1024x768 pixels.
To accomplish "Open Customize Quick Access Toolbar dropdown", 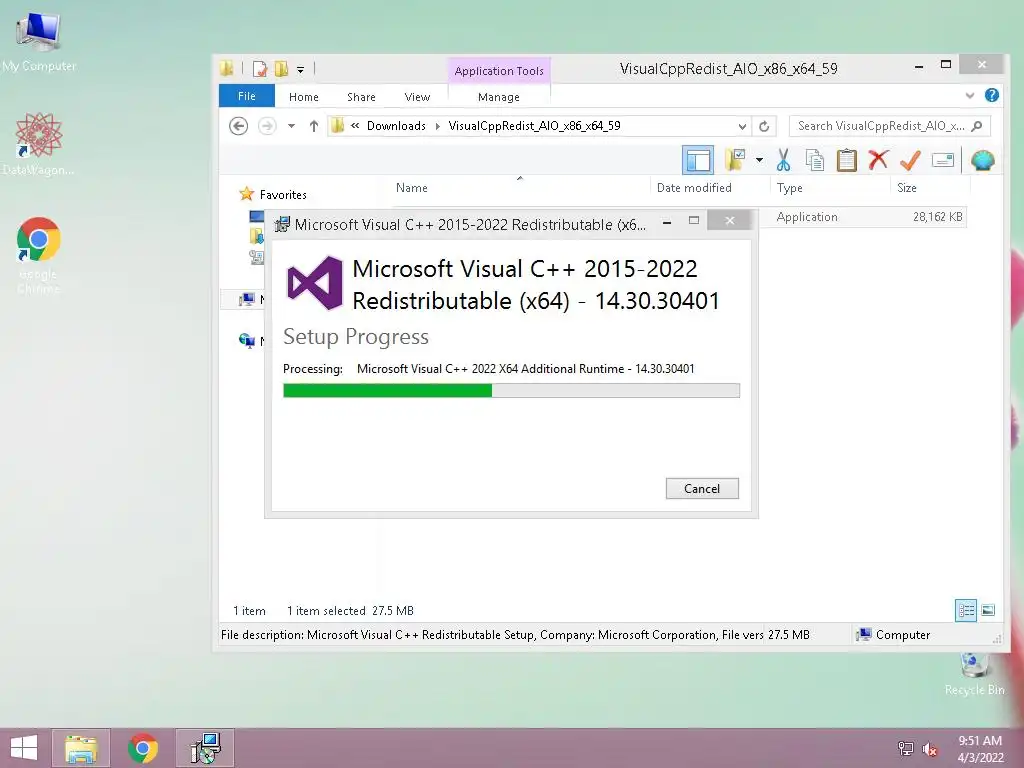I will (300, 69).
